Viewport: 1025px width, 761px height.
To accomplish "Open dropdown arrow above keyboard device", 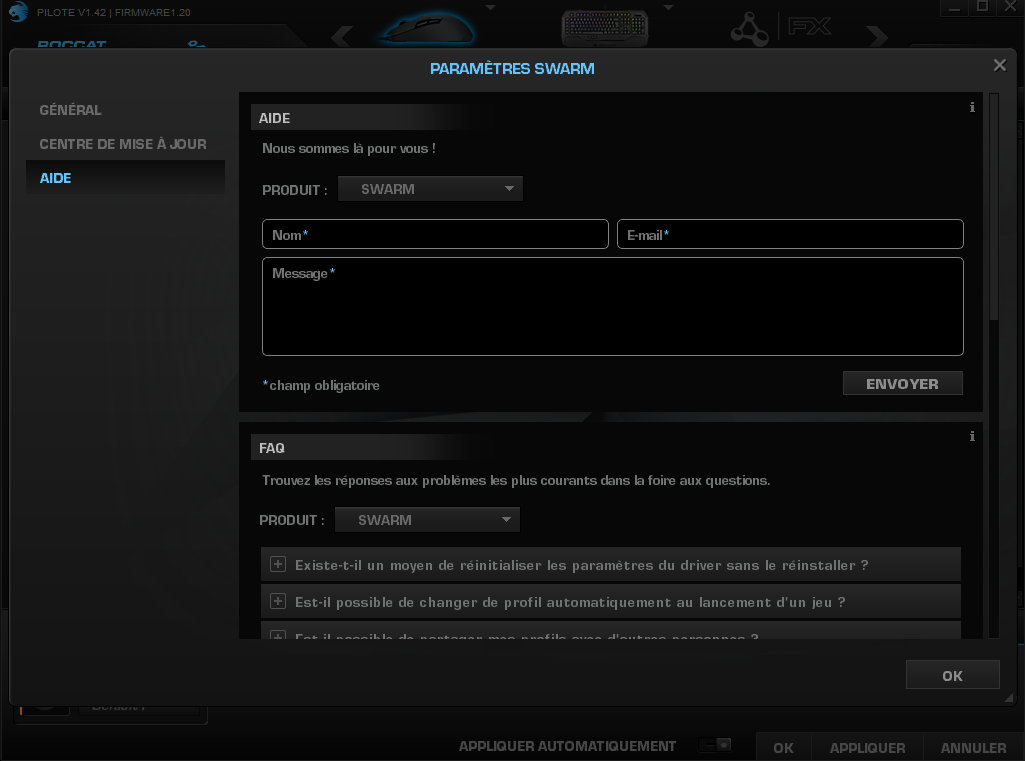I will pyautogui.click(x=668, y=8).
